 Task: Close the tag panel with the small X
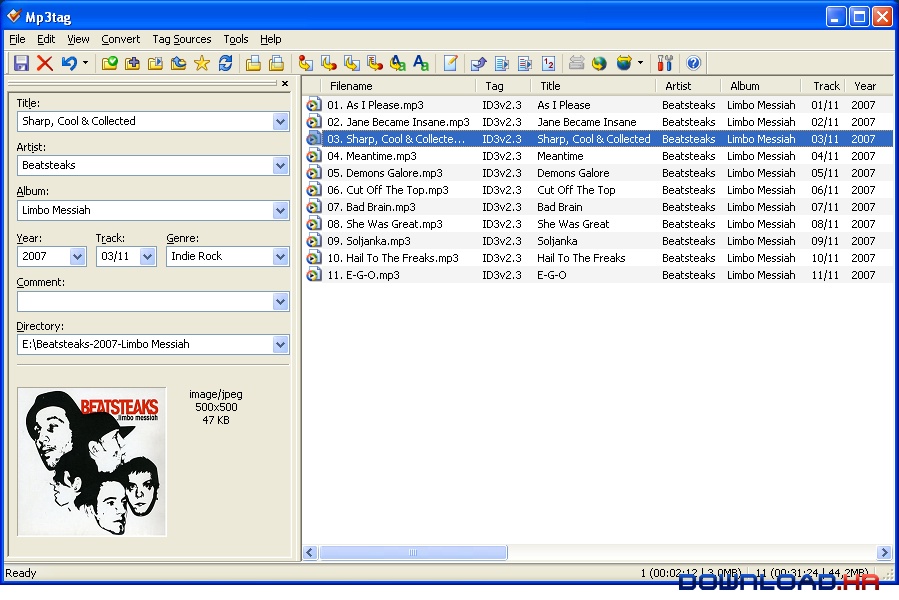285,84
